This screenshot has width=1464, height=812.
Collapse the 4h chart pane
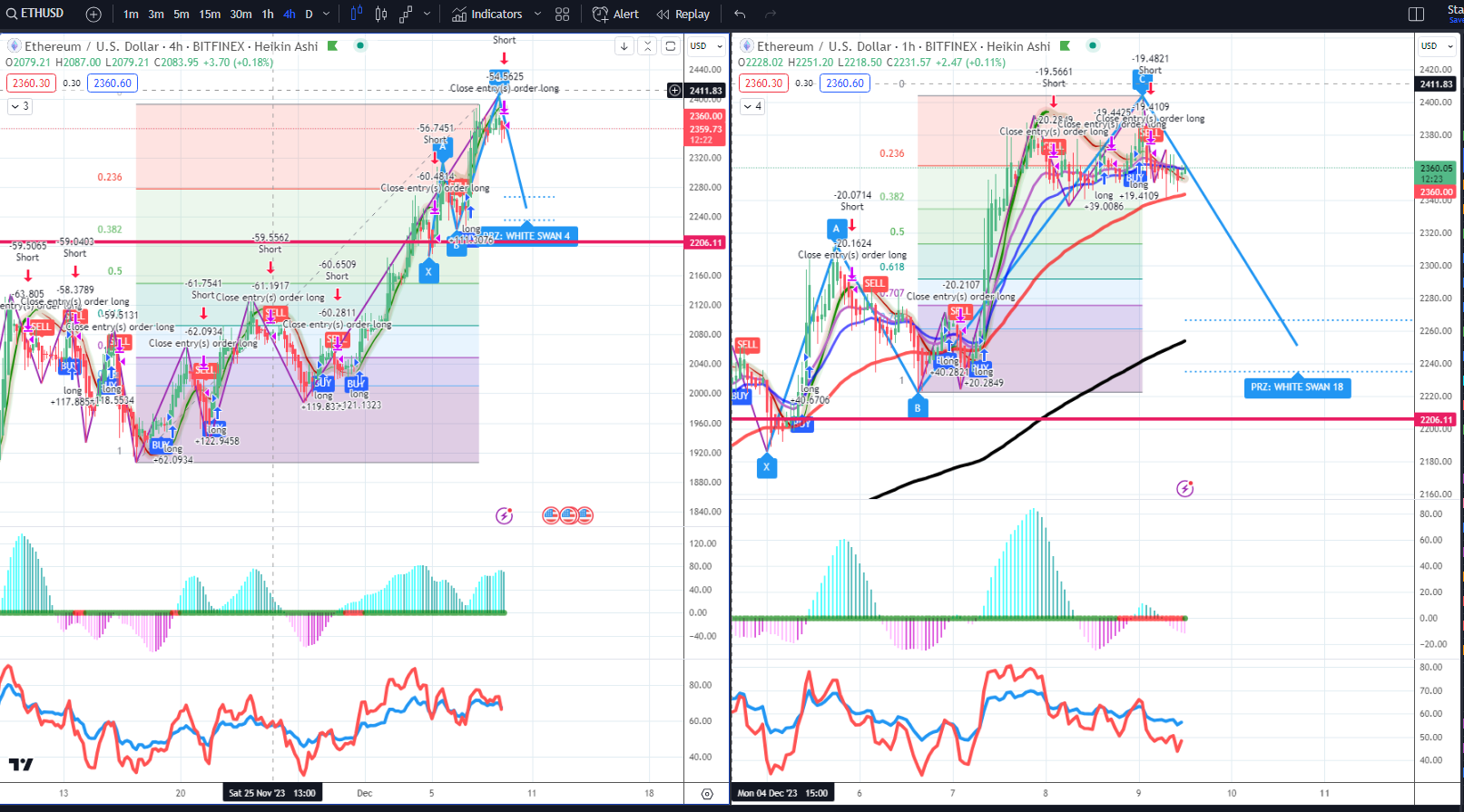pyautogui.click(x=647, y=46)
